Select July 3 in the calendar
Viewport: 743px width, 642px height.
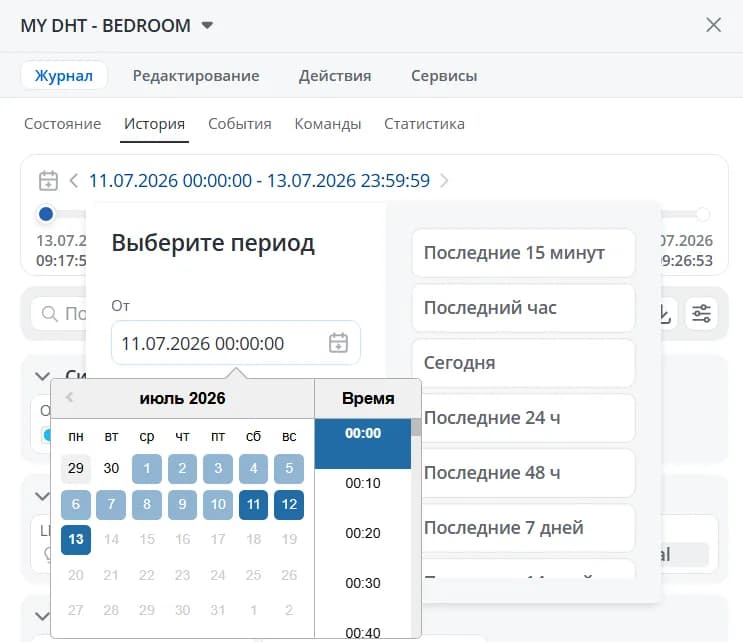[218, 468]
